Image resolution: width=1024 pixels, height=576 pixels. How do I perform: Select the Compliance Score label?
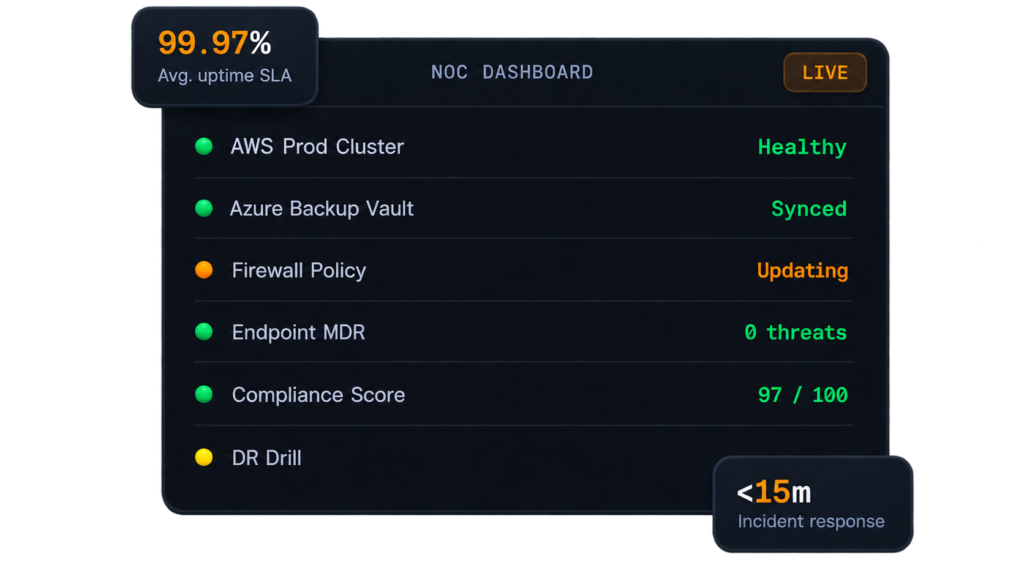tap(318, 394)
